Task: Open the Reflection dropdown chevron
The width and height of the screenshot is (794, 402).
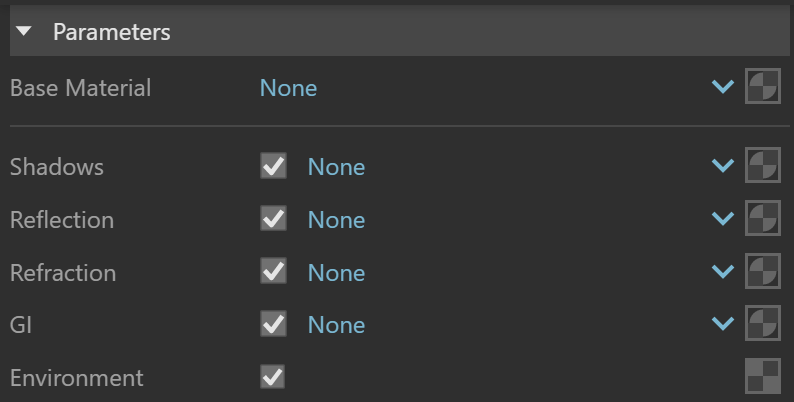Action: pos(723,219)
